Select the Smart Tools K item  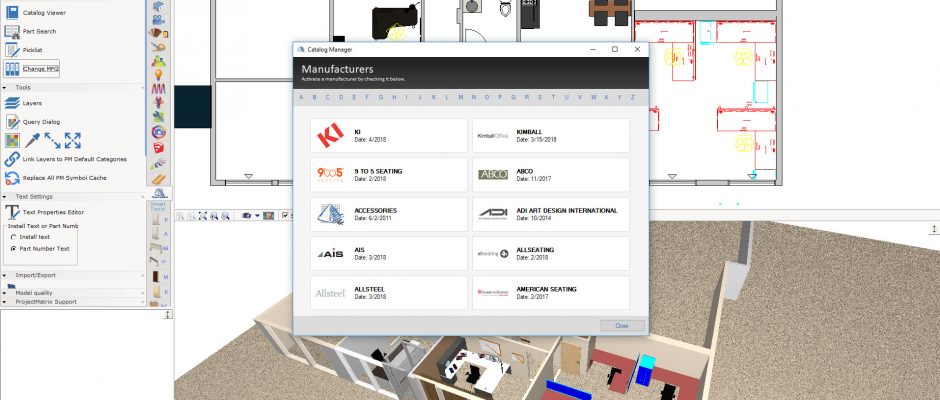(x=159, y=292)
